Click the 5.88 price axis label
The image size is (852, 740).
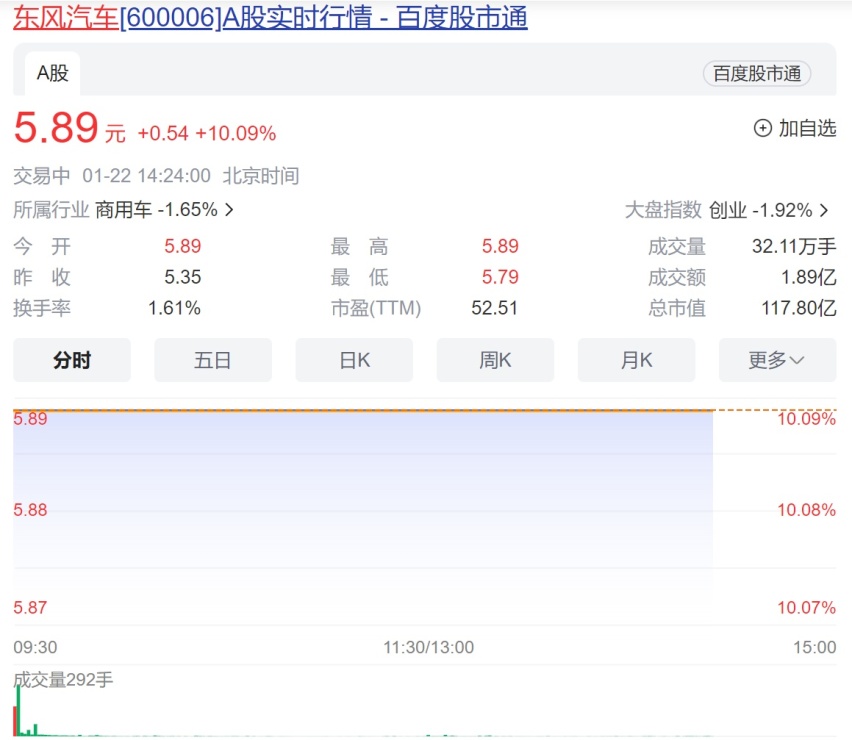[x=30, y=510]
